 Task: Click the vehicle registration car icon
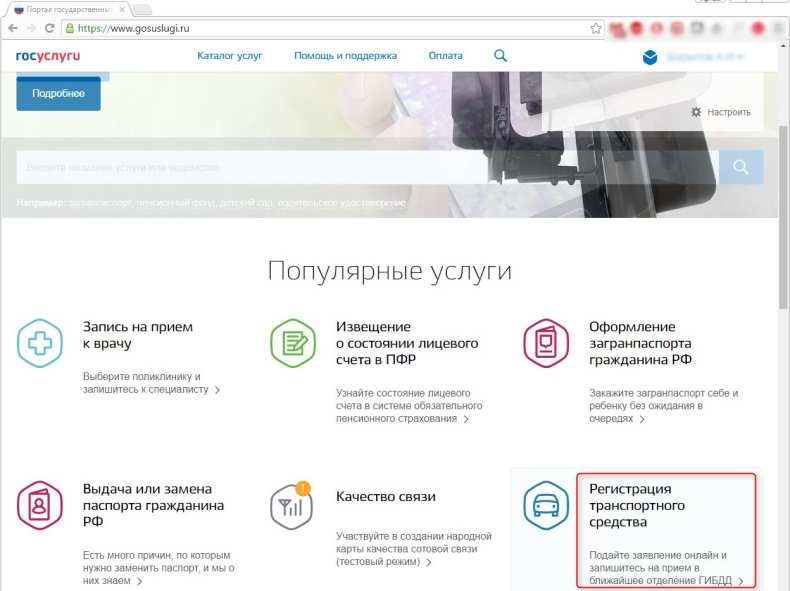(546, 507)
